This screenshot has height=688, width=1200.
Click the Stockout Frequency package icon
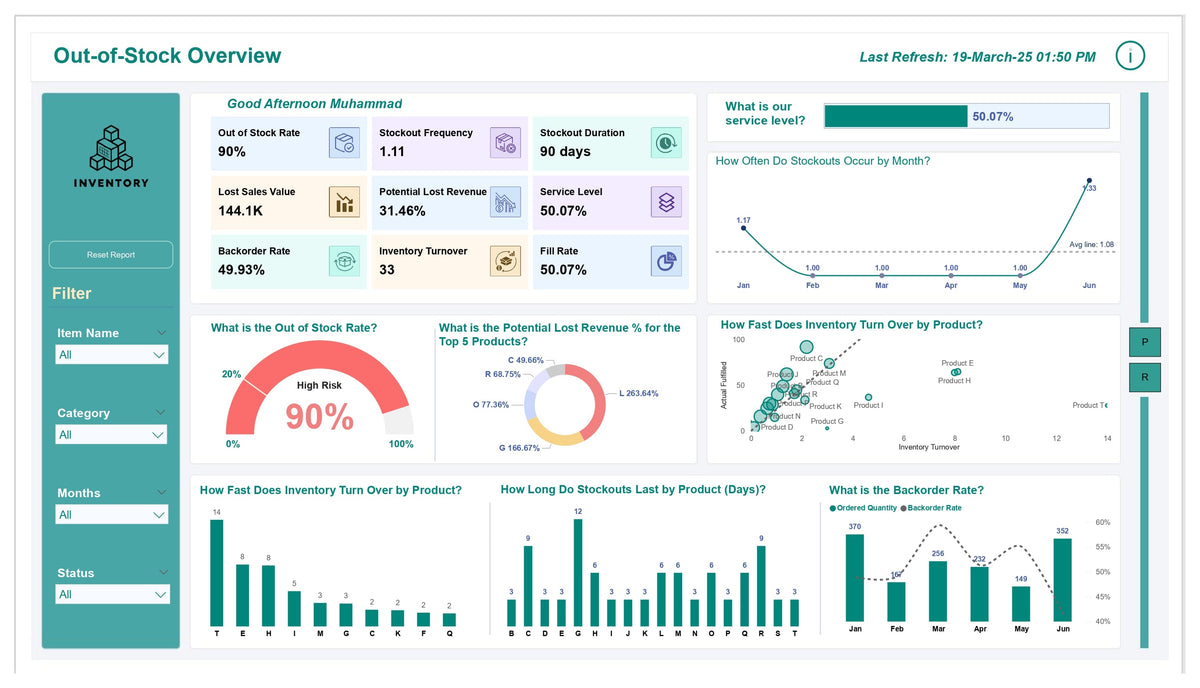505,142
